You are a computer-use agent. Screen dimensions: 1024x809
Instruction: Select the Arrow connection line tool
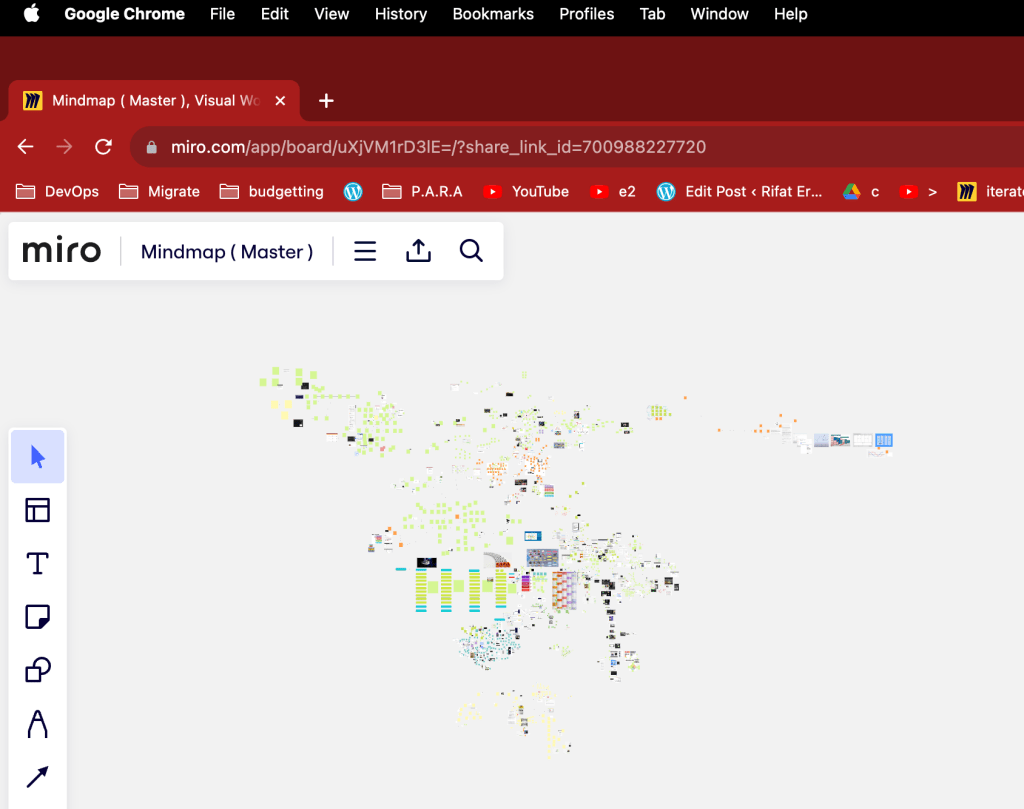tap(37, 777)
